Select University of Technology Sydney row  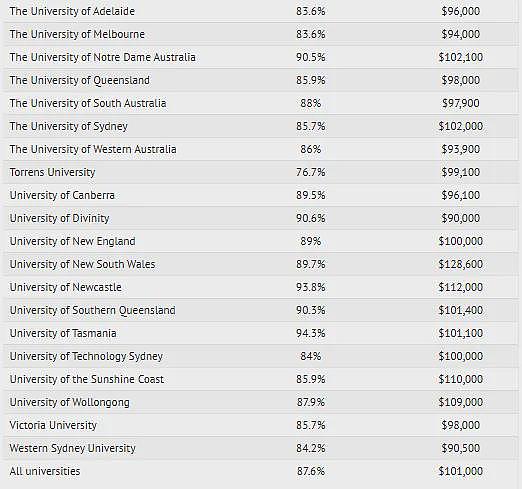click(x=261, y=356)
